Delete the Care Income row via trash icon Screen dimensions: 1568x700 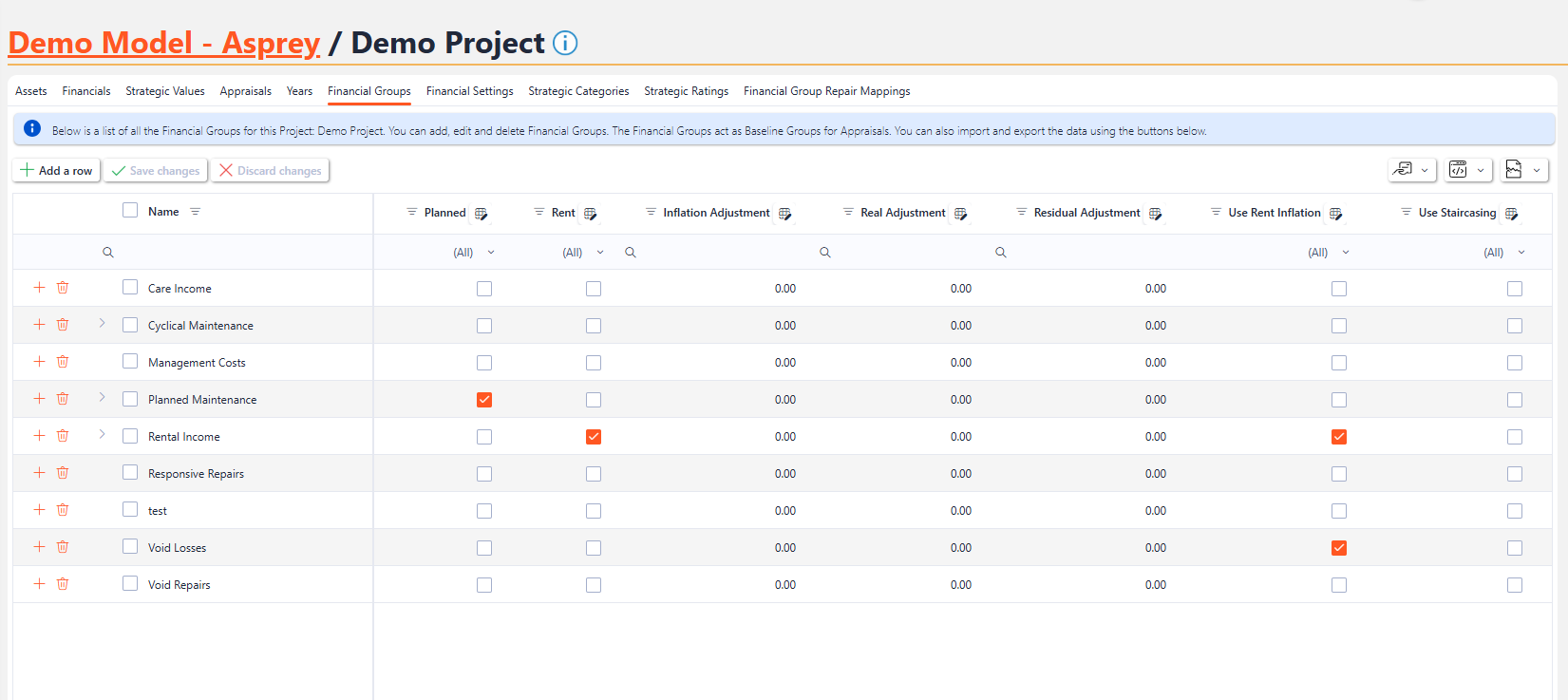(63, 288)
